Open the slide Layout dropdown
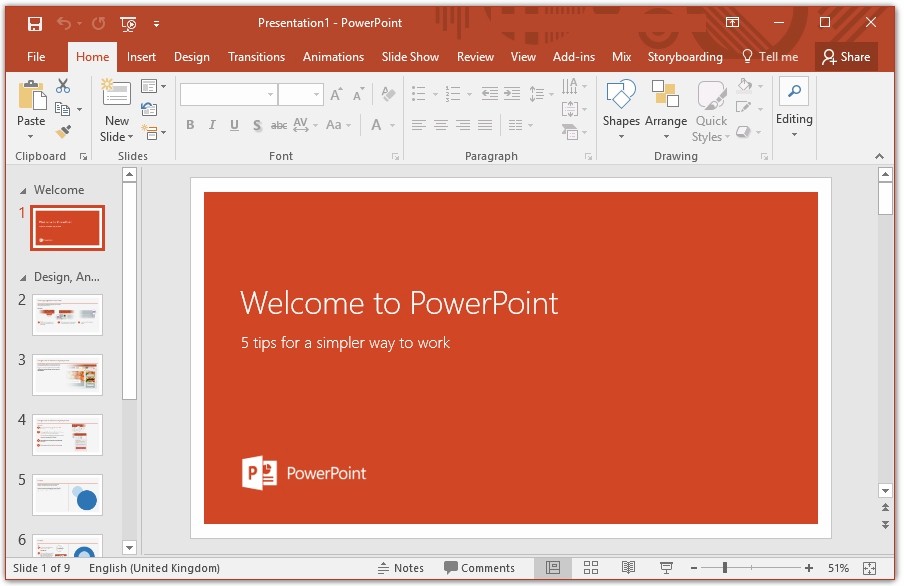 153,86
